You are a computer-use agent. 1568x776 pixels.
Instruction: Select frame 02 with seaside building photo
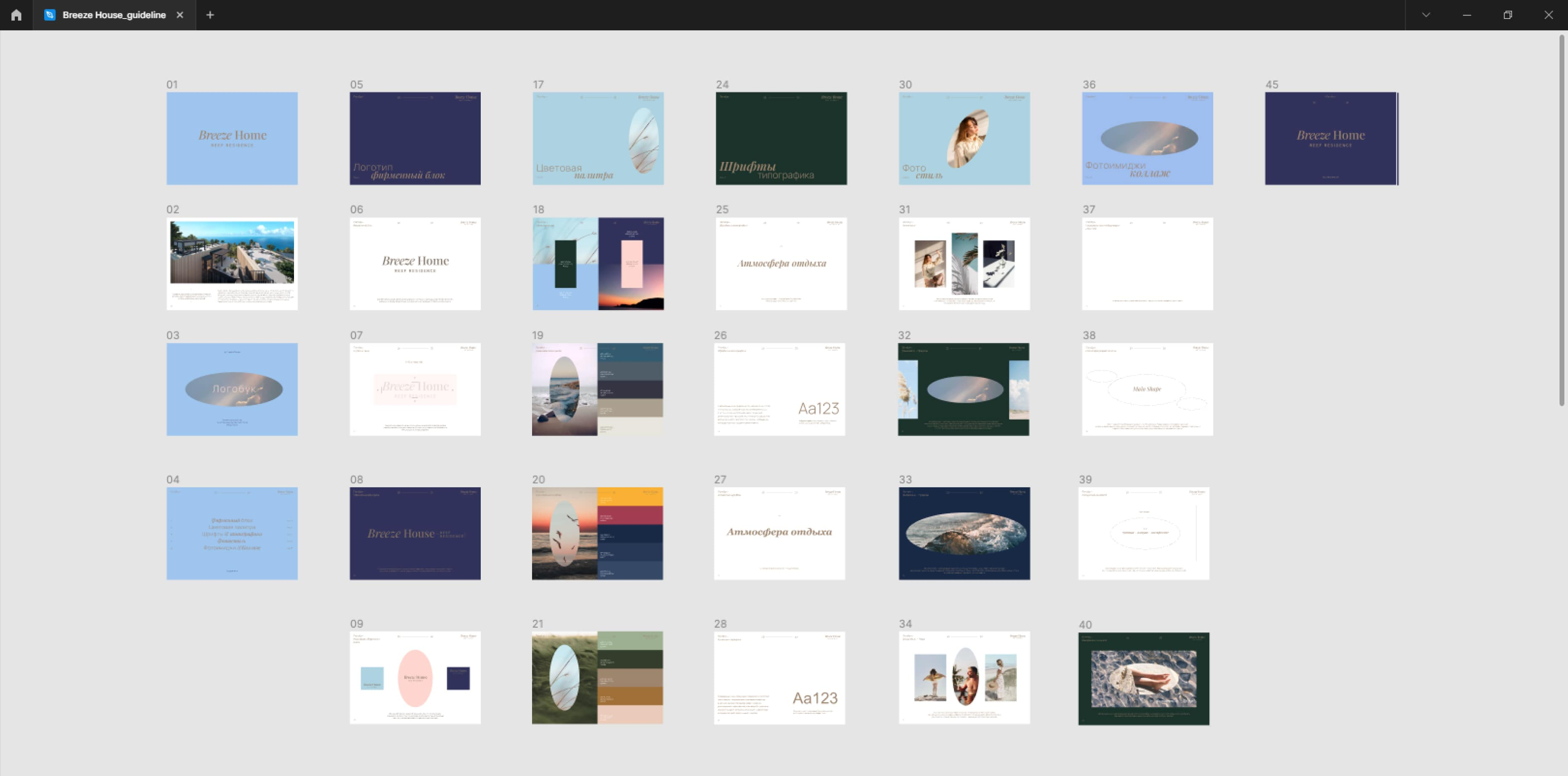pyautogui.click(x=232, y=263)
